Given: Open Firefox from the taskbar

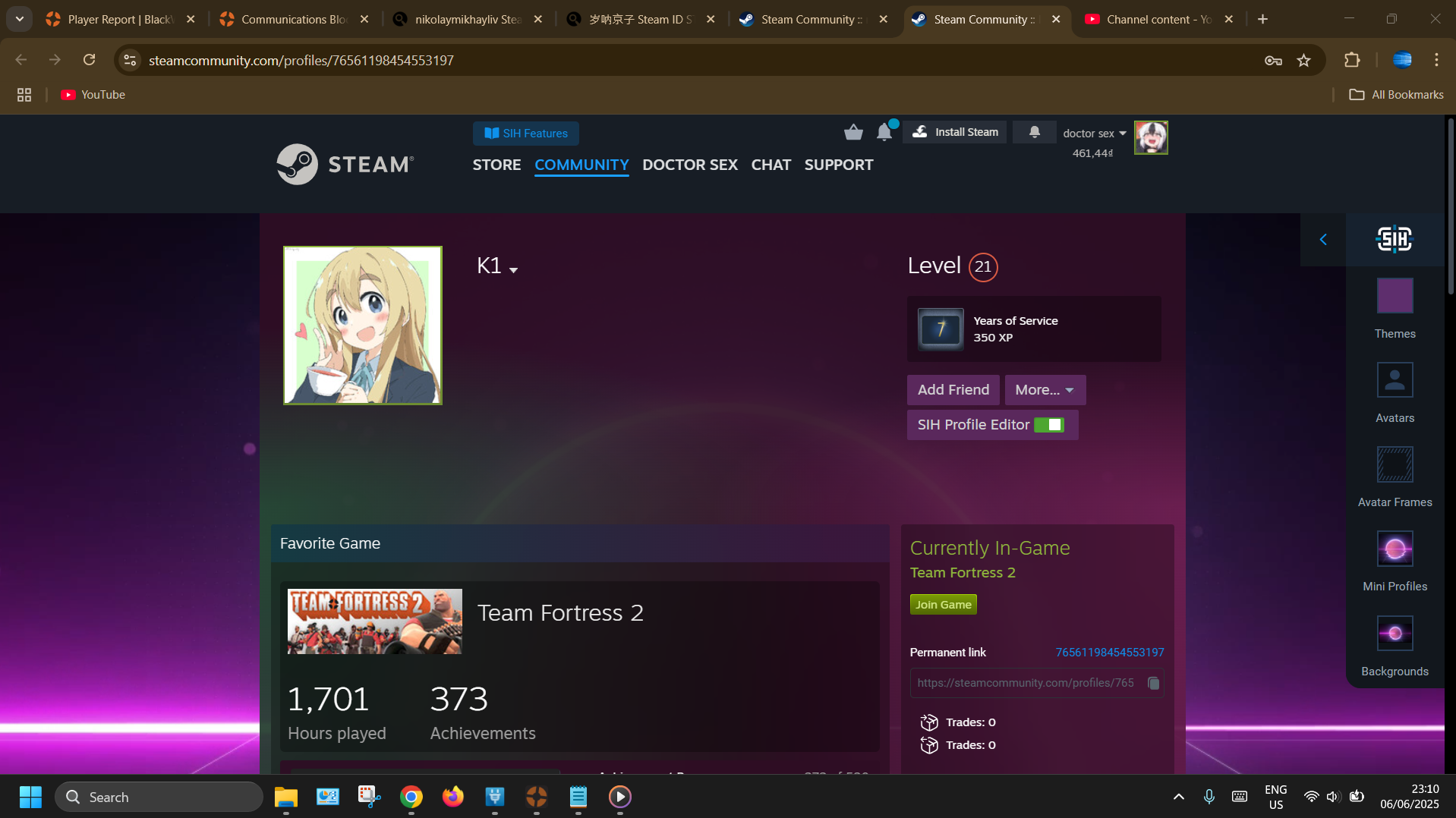Looking at the screenshot, I should (453, 797).
